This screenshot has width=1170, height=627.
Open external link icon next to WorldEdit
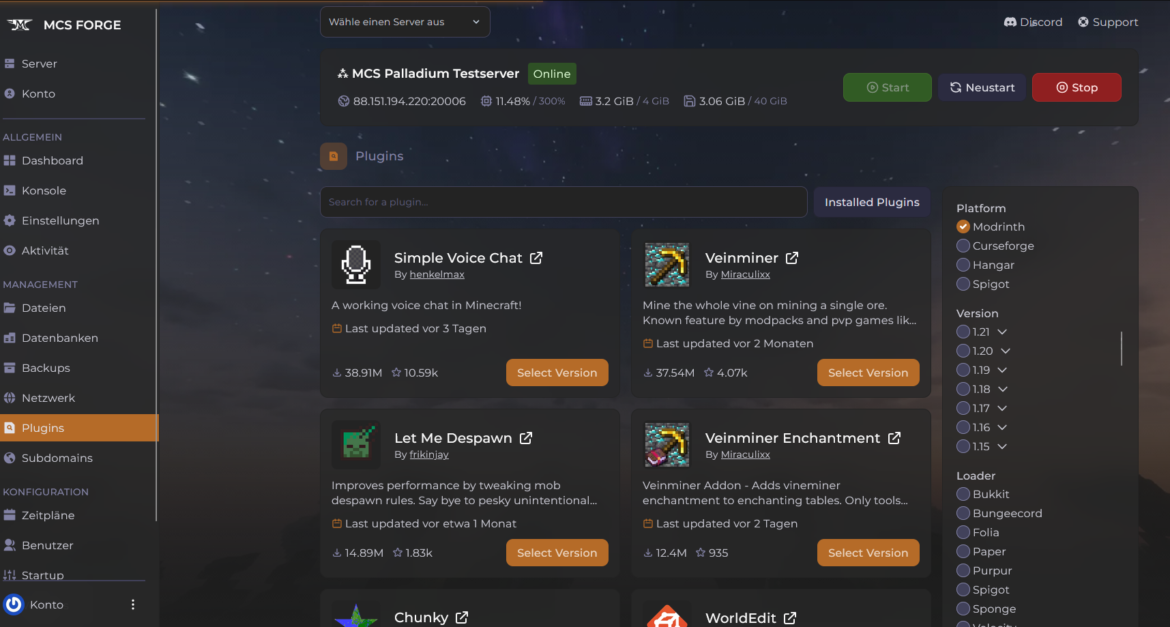click(790, 617)
